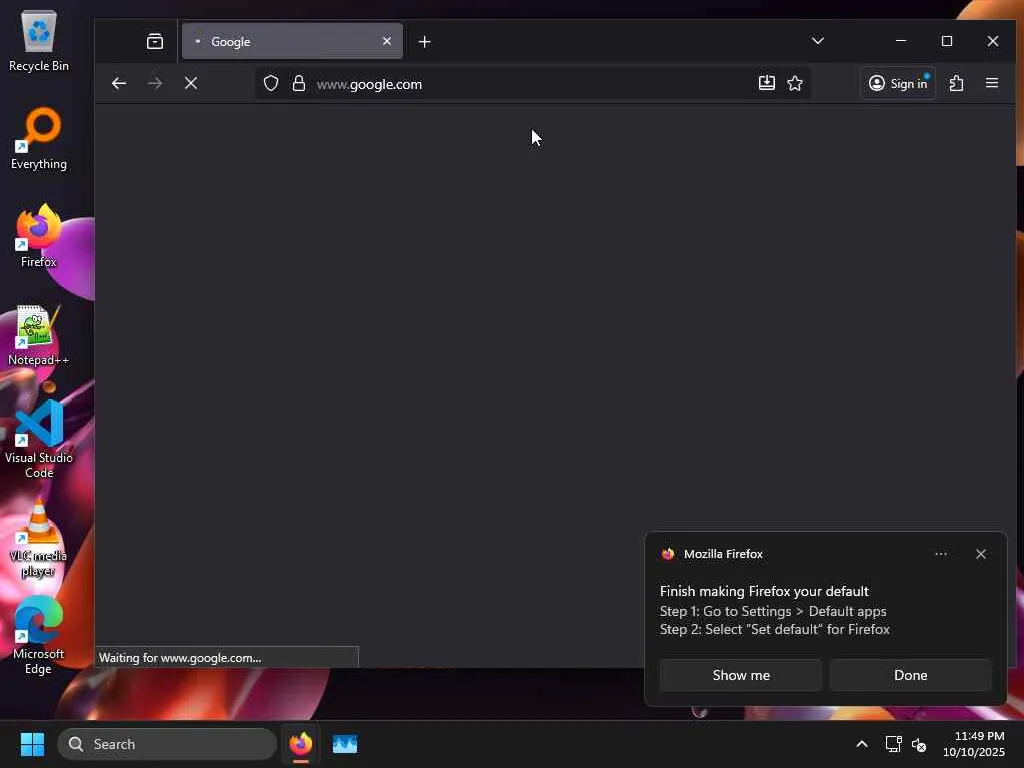Open the tracking protection shield icon
The width and height of the screenshot is (1024, 768).
[271, 84]
